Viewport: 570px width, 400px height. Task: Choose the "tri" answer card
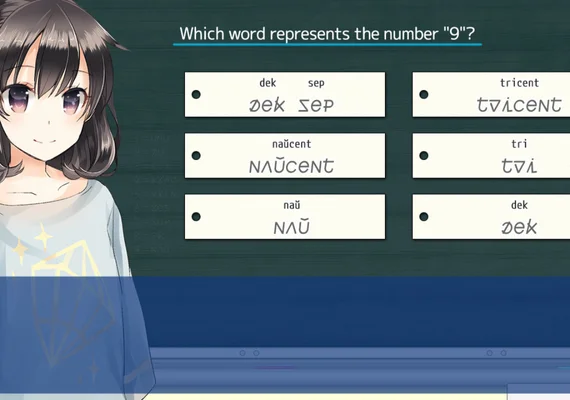coord(491,156)
